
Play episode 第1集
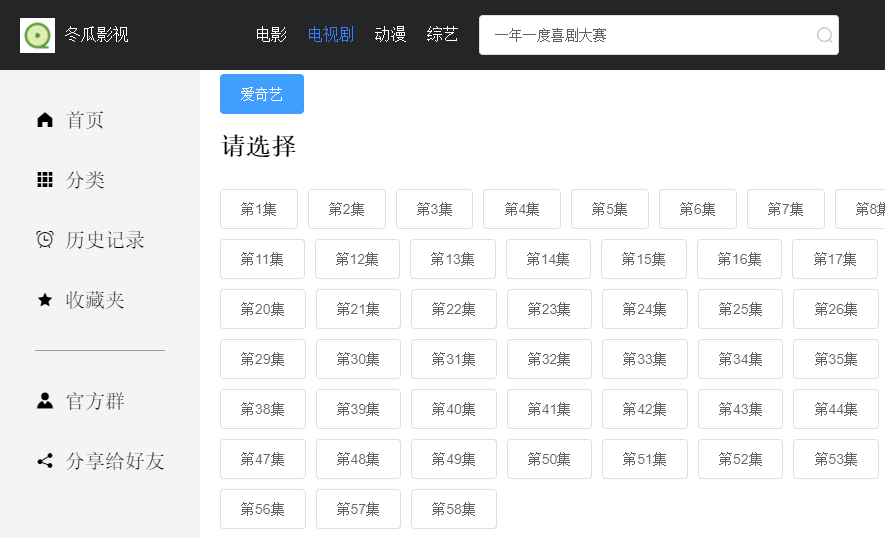point(259,209)
